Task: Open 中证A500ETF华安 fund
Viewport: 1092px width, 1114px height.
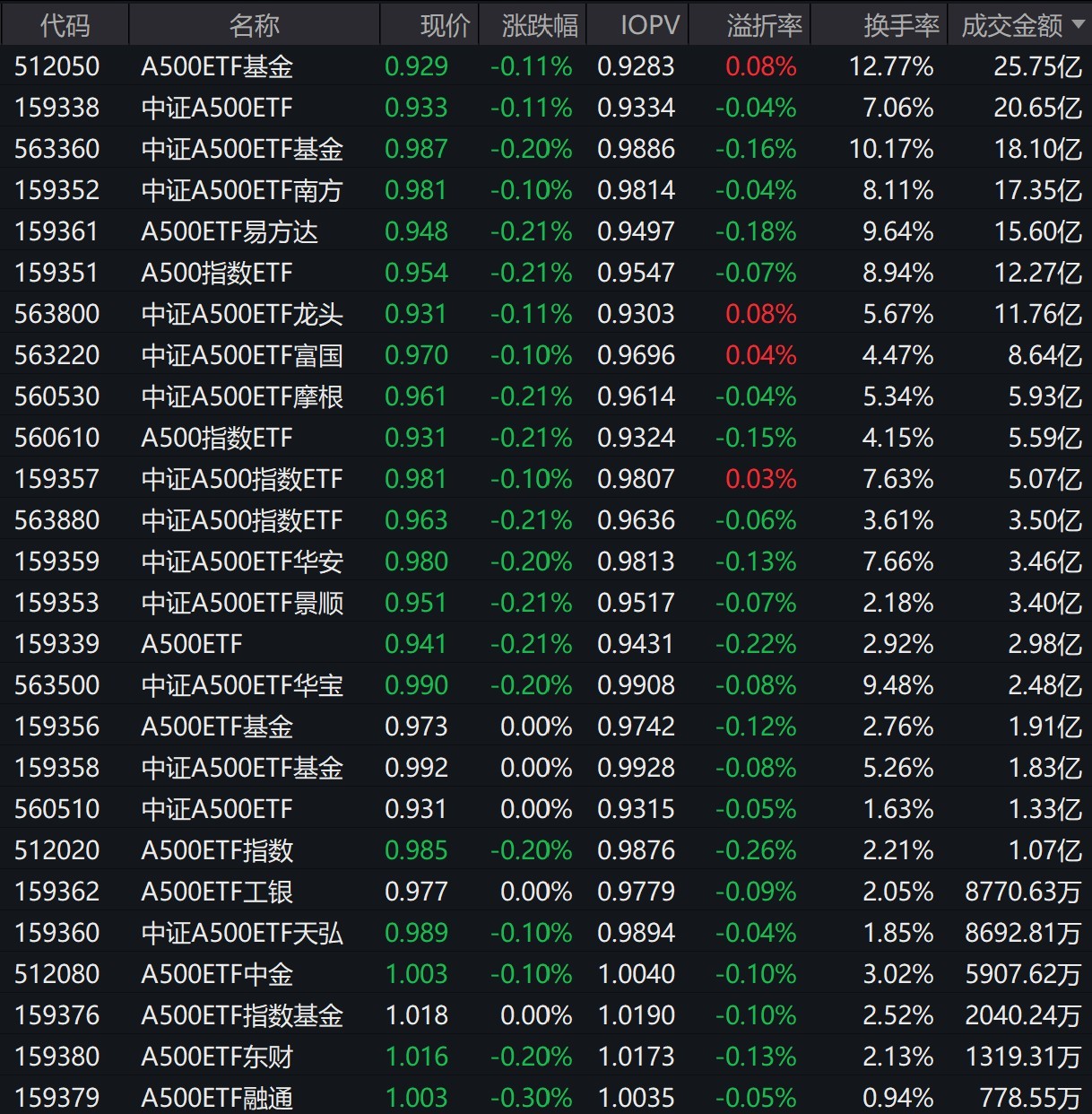Action: pyautogui.click(x=242, y=561)
